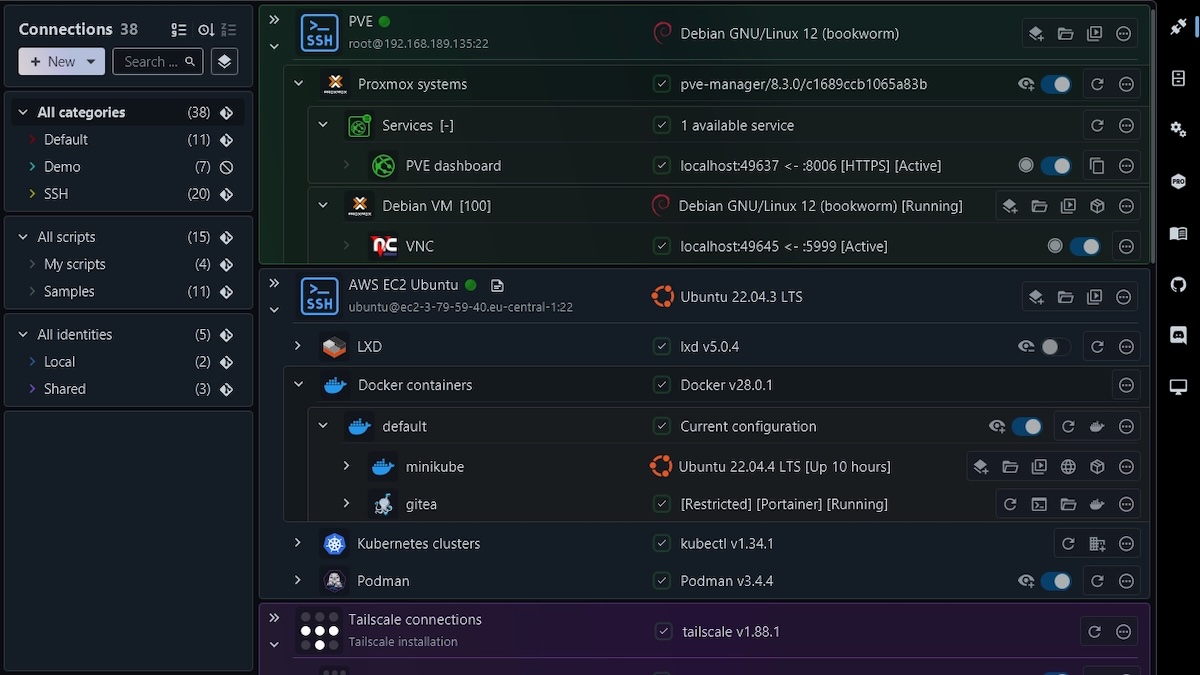
Task: Open the Discord icon in right sidebar
Action: coord(1178,336)
